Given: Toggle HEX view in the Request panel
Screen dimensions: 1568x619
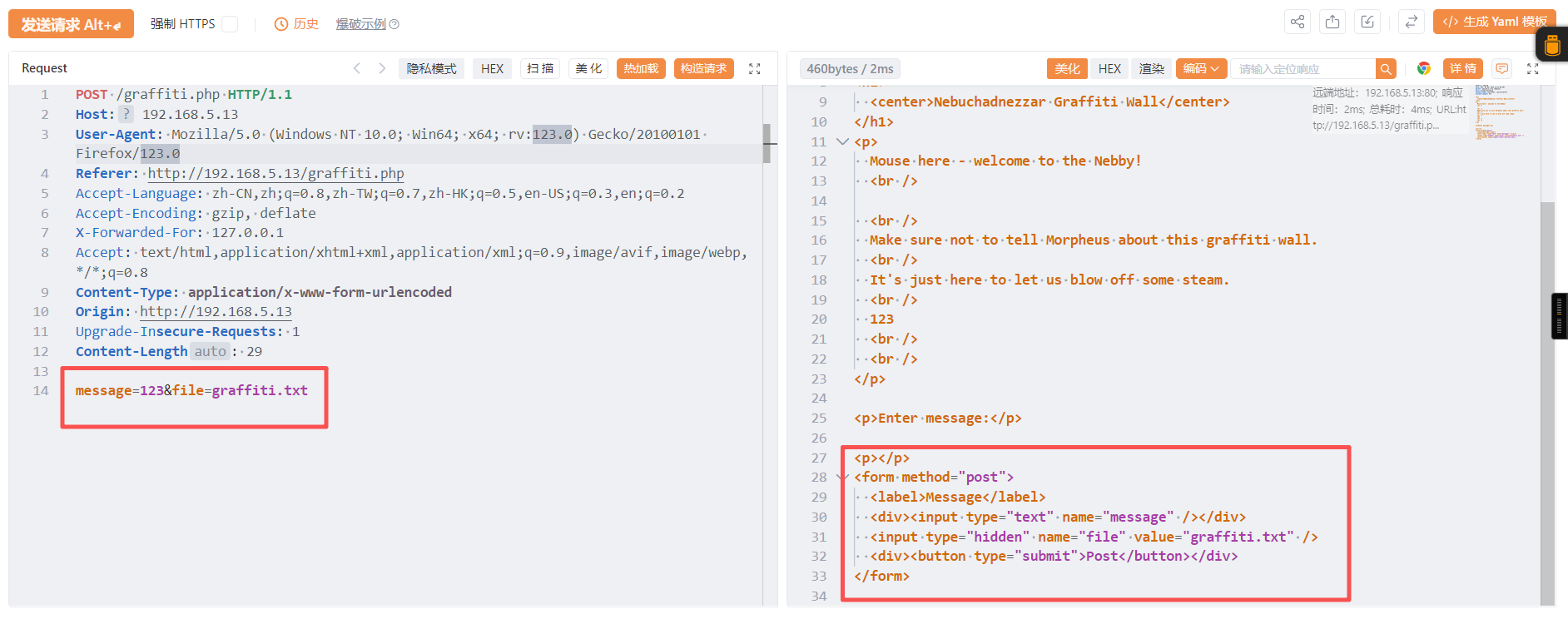Looking at the screenshot, I should (x=492, y=69).
